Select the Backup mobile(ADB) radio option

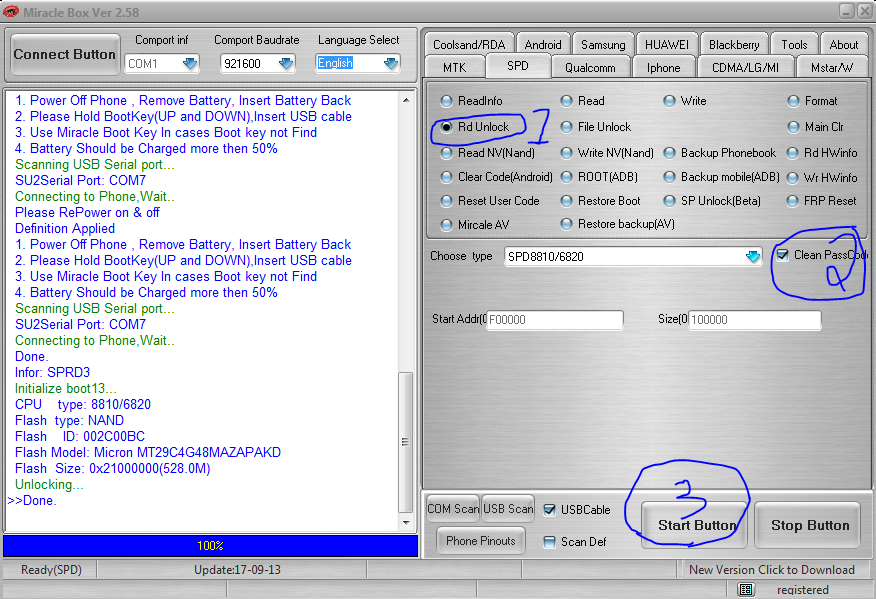pyautogui.click(x=669, y=177)
